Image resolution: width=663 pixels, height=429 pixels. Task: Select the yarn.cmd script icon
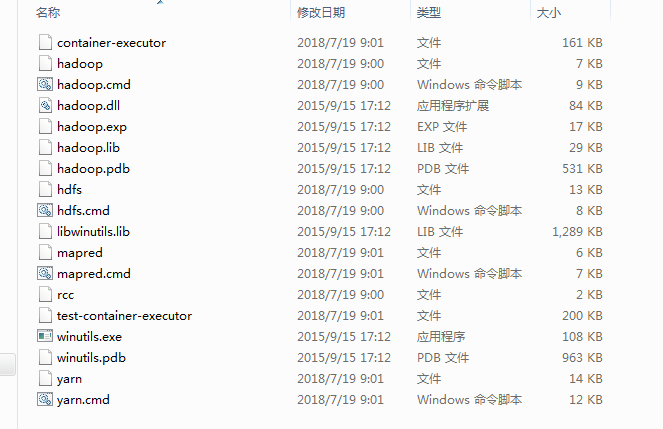[x=44, y=400]
